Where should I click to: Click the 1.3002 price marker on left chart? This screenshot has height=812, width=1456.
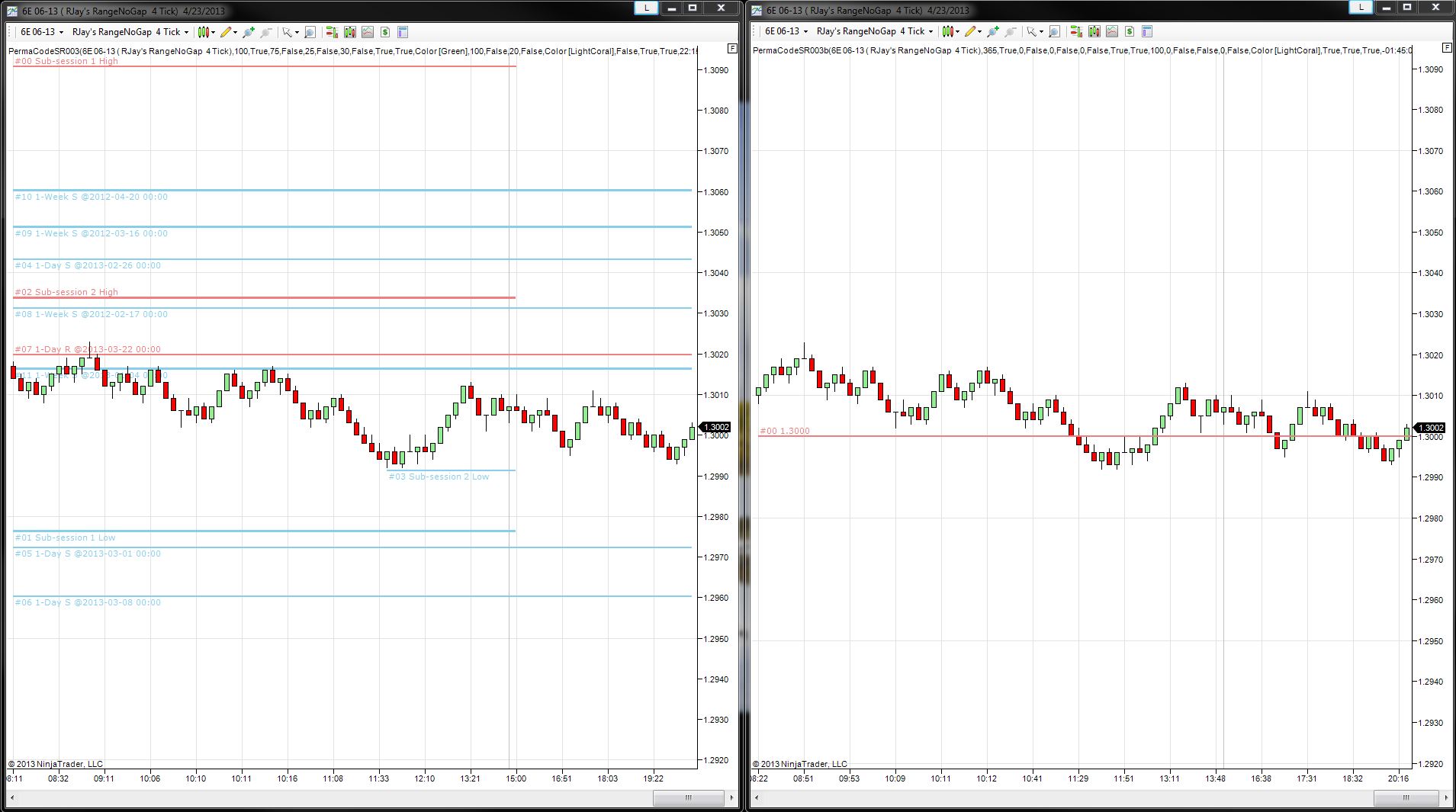click(715, 428)
